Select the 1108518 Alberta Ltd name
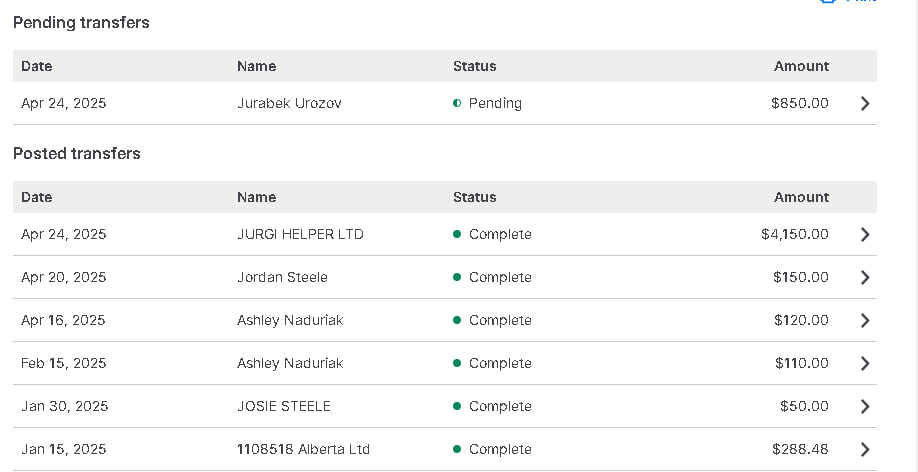The width and height of the screenshot is (918, 472). (x=303, y=449)
